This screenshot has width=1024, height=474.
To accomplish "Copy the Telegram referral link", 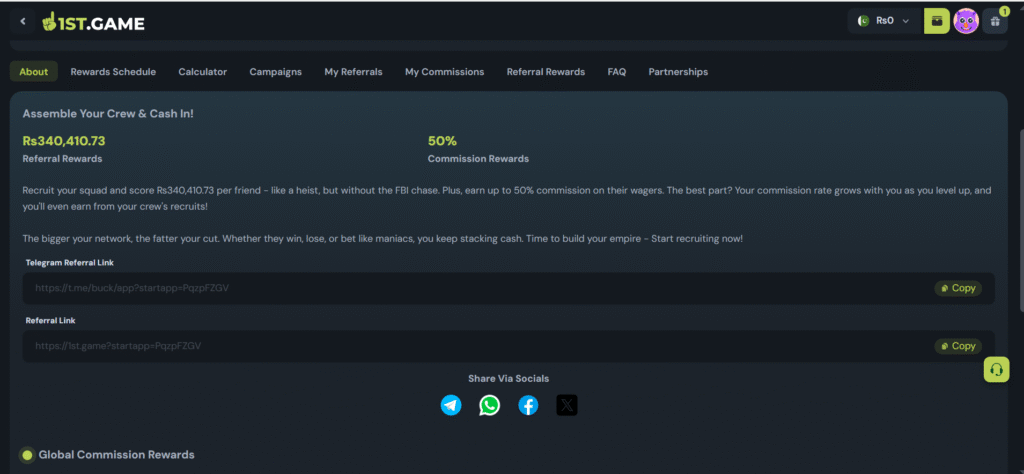I will click(x=957, y=288).
